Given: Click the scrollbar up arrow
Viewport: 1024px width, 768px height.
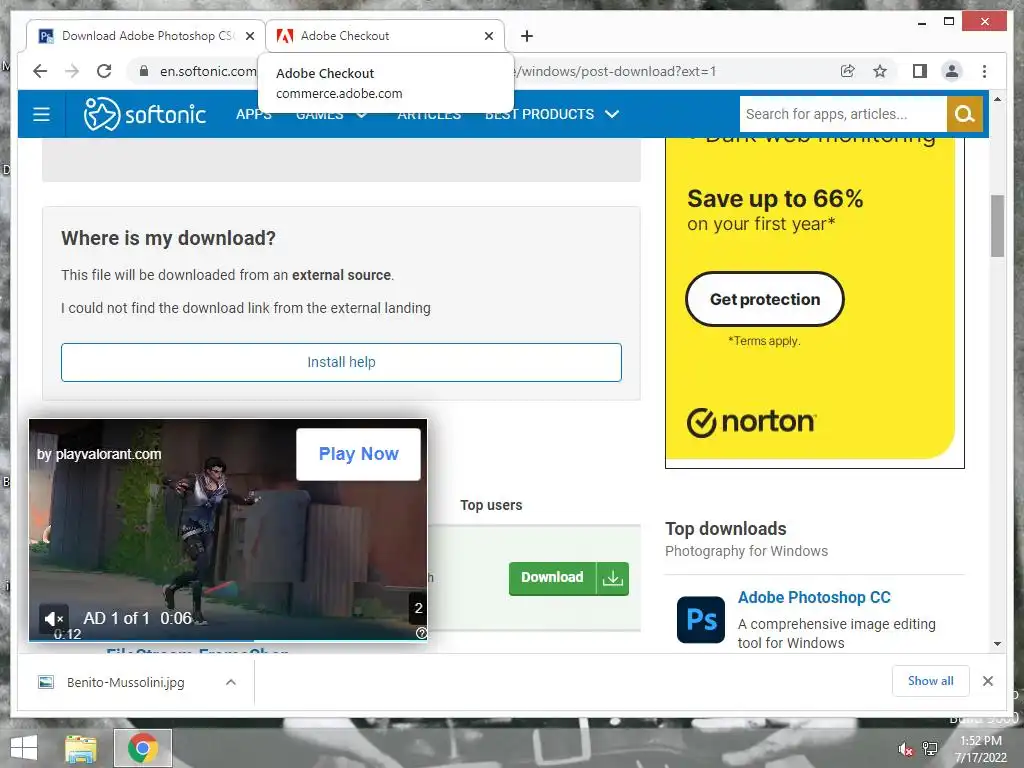Looking at the screenshot, I should (x=997, y=99).
